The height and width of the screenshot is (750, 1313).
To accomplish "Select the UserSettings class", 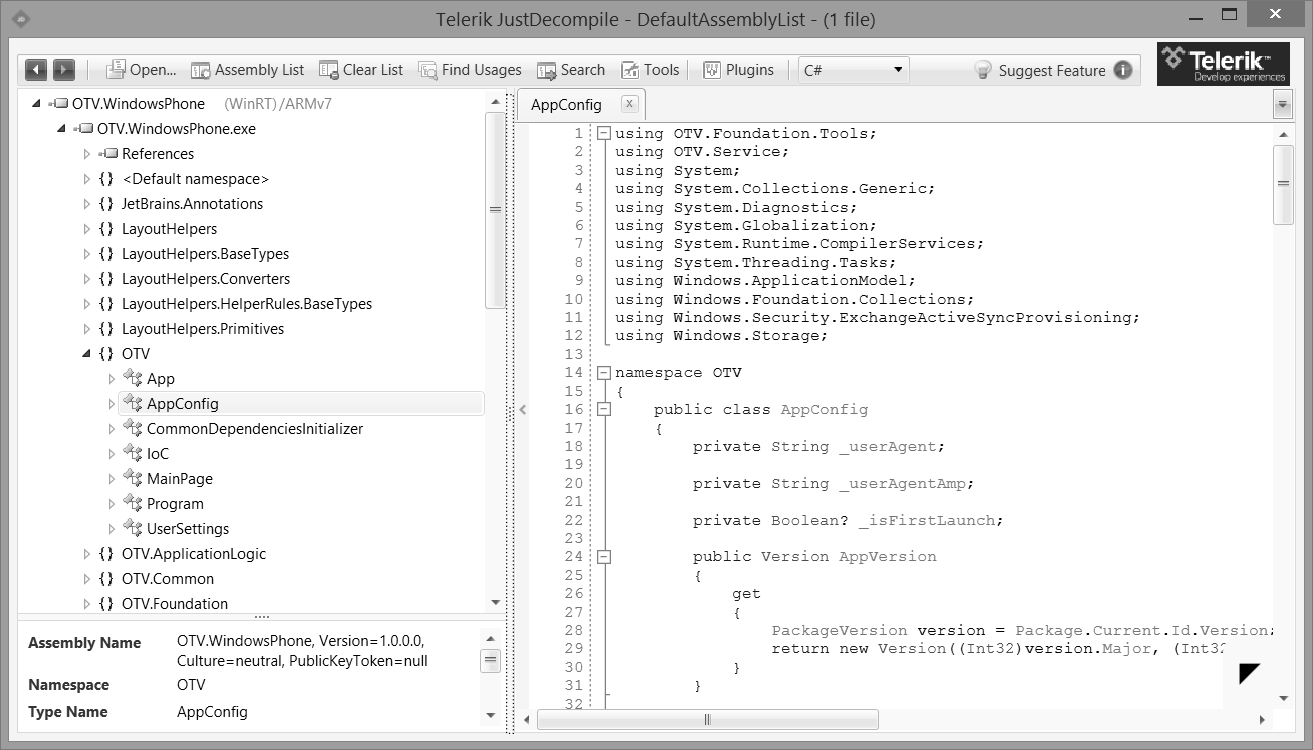I will [188, 528].
